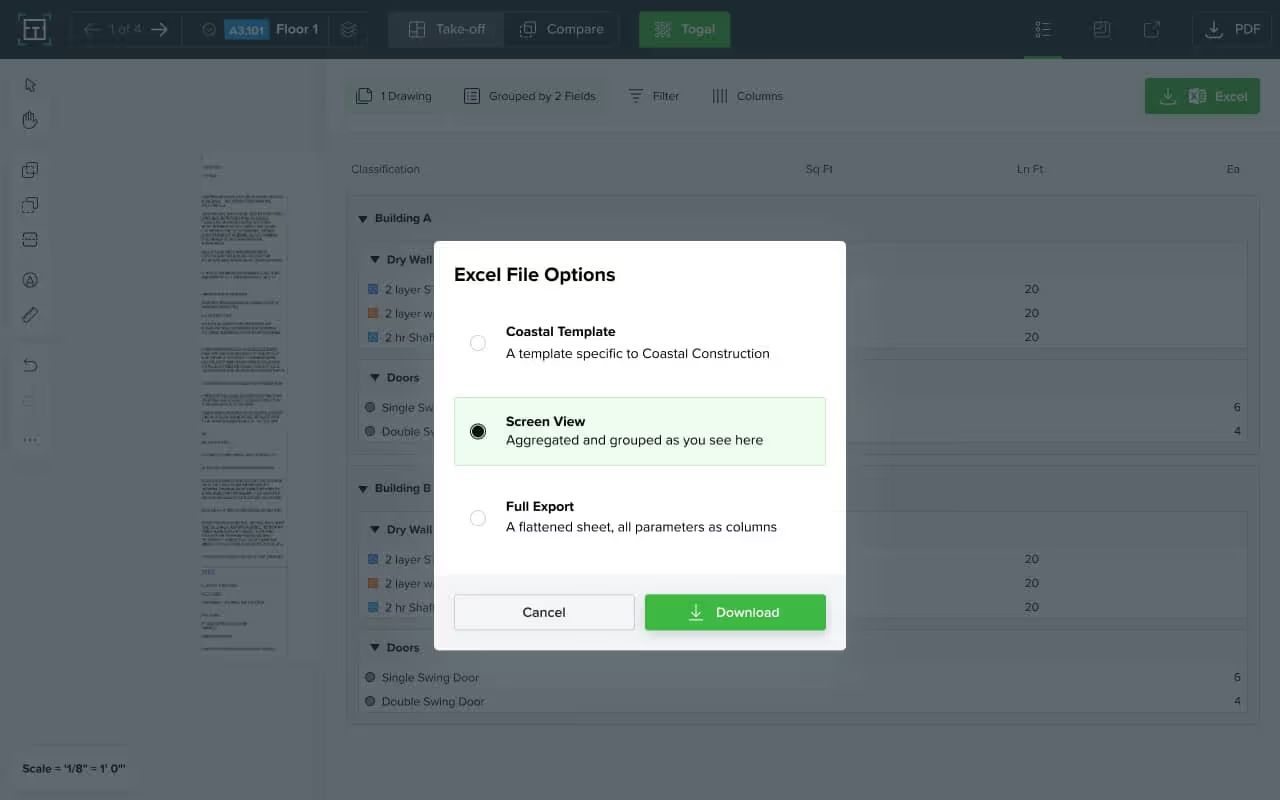
Task: Select the arrow pointer tool
Action: [x=30, y=85]
